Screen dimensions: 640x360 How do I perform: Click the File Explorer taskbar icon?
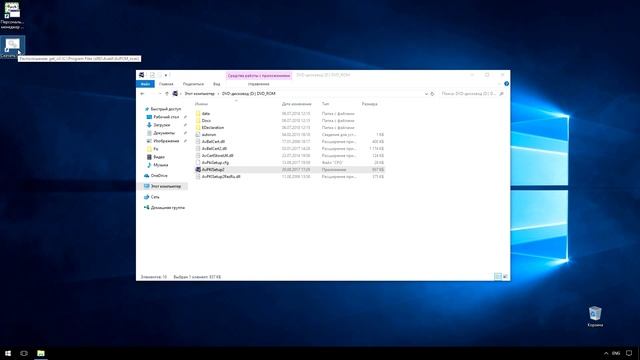[41, 353]
